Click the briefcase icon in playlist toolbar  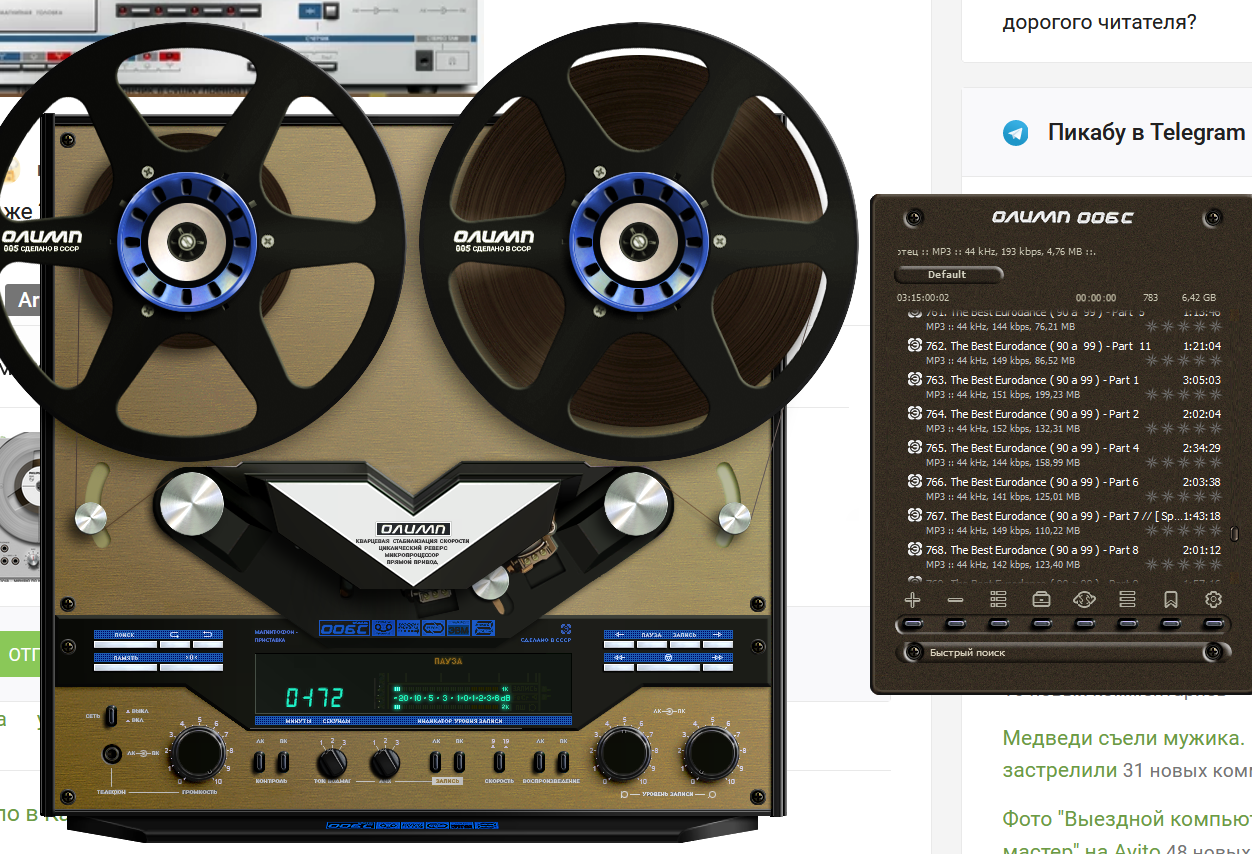click(x=1041, y=600)
